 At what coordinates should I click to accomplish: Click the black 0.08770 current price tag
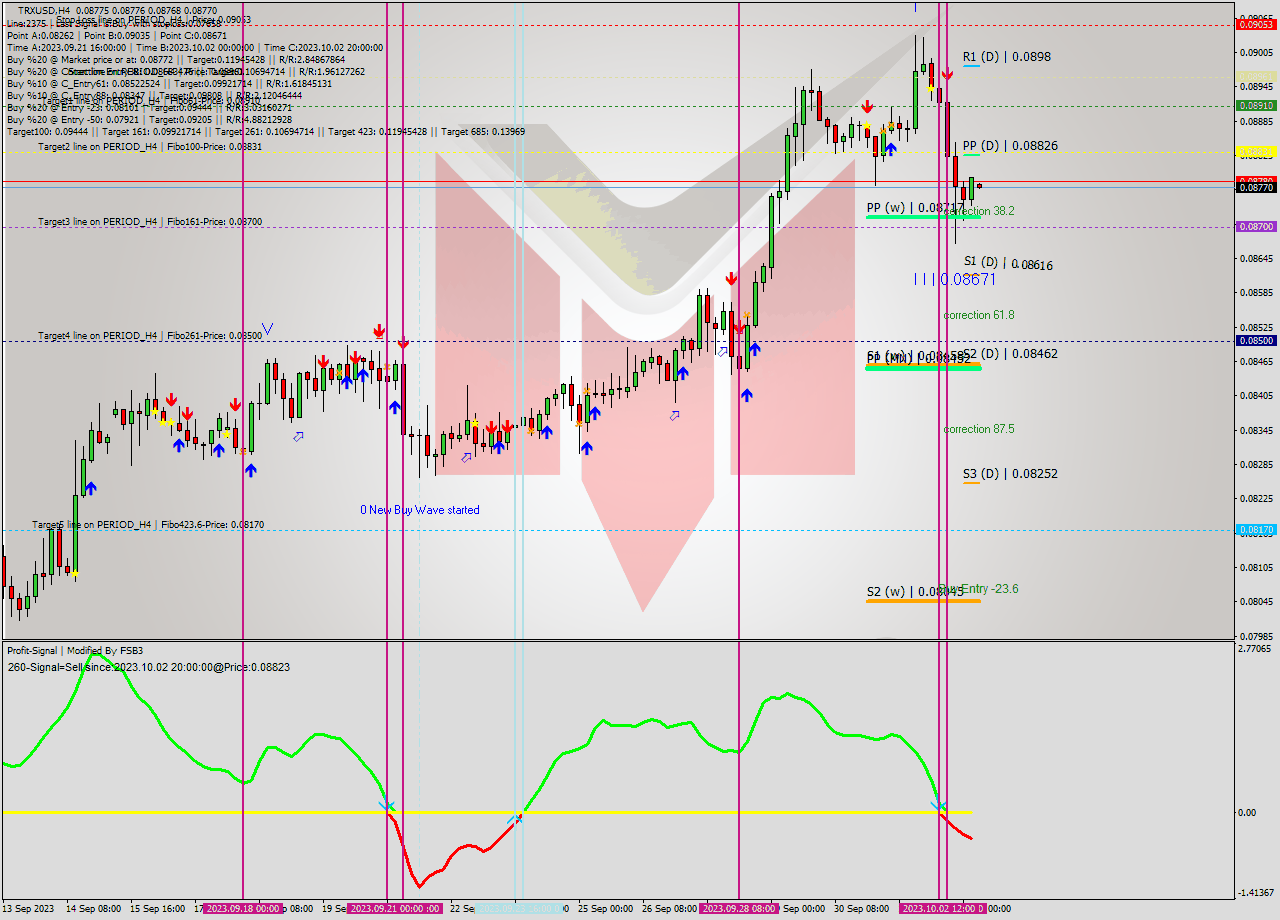coord(1256,187)
